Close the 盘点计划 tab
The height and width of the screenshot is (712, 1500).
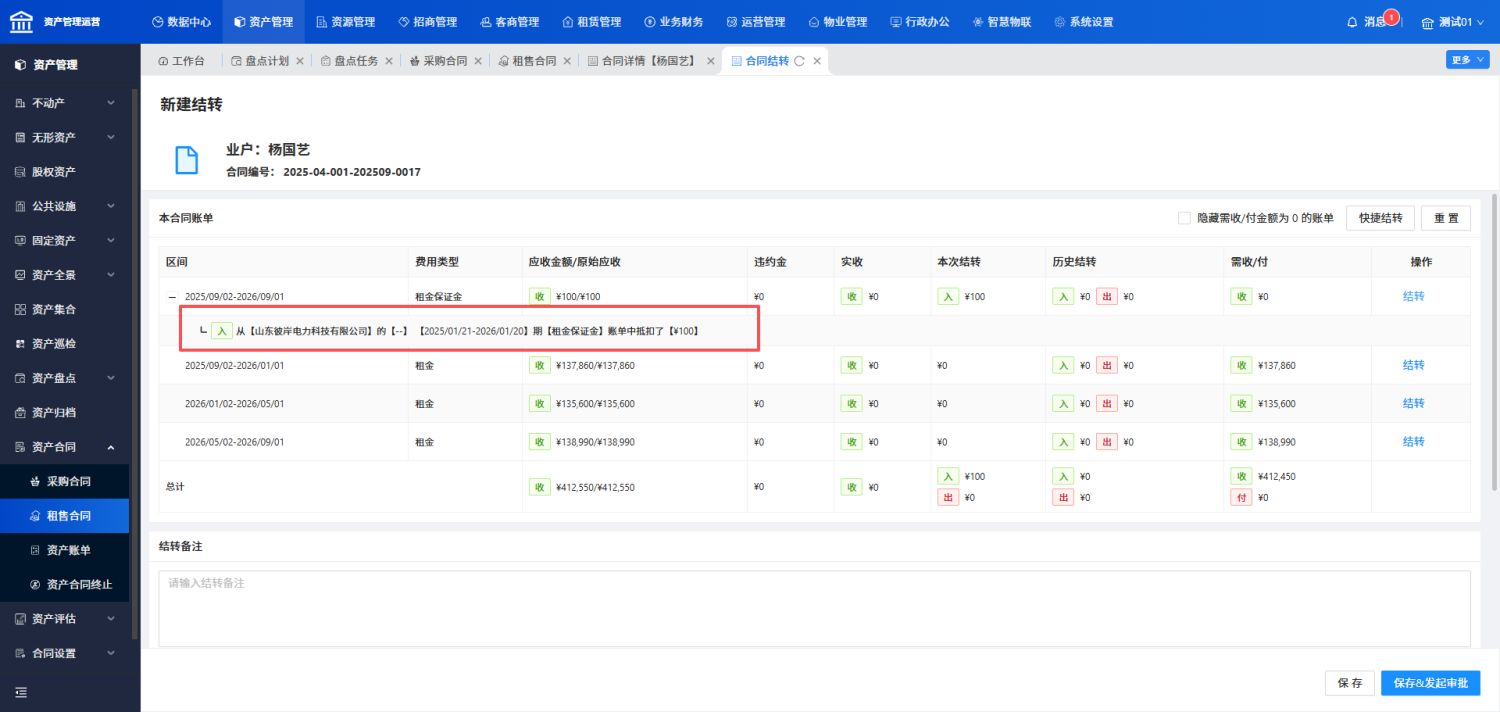[299, 61]
